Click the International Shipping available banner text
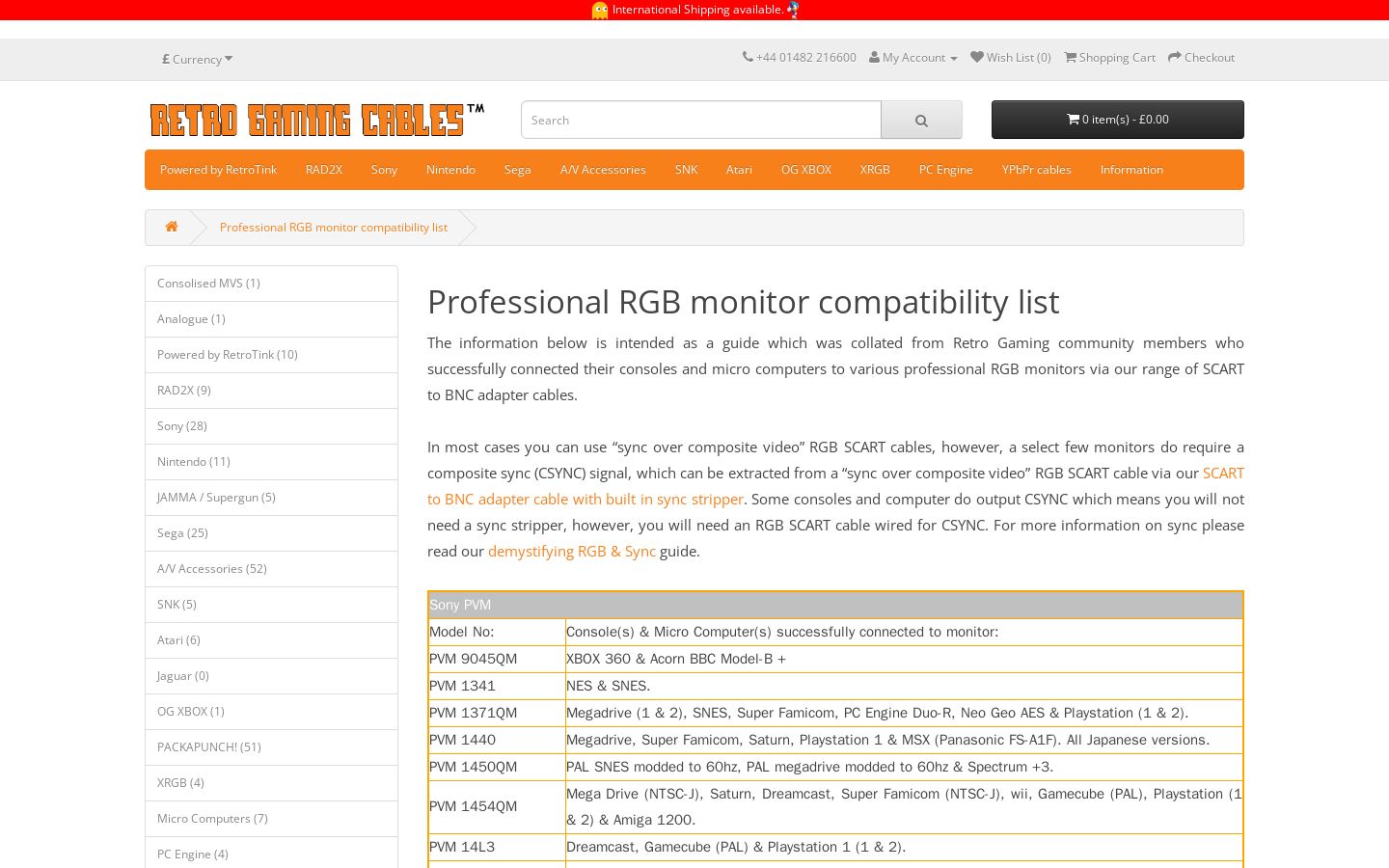This screenshot has width=1389, height=868. [697, 10]
